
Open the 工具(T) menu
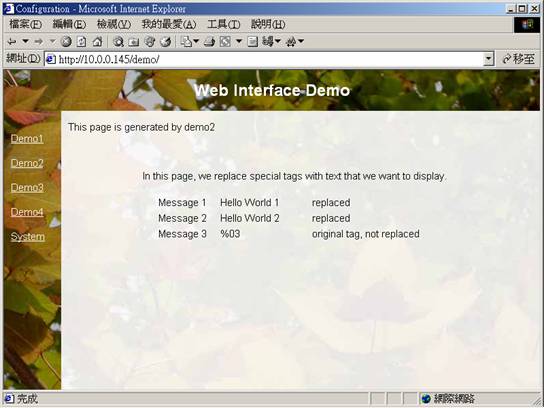(224, 24)
